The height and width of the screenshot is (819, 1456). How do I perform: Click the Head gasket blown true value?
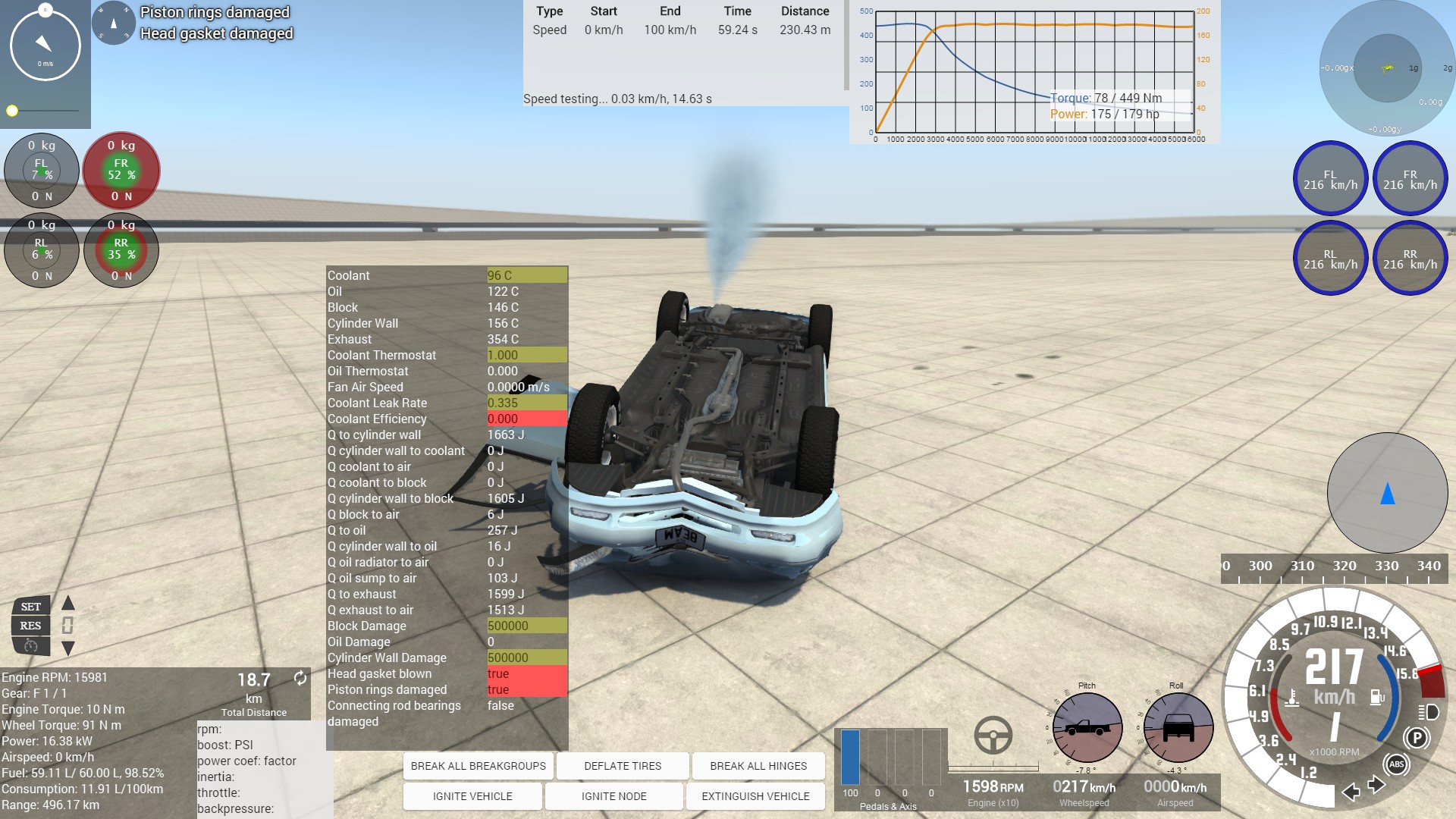click(527, 673)
